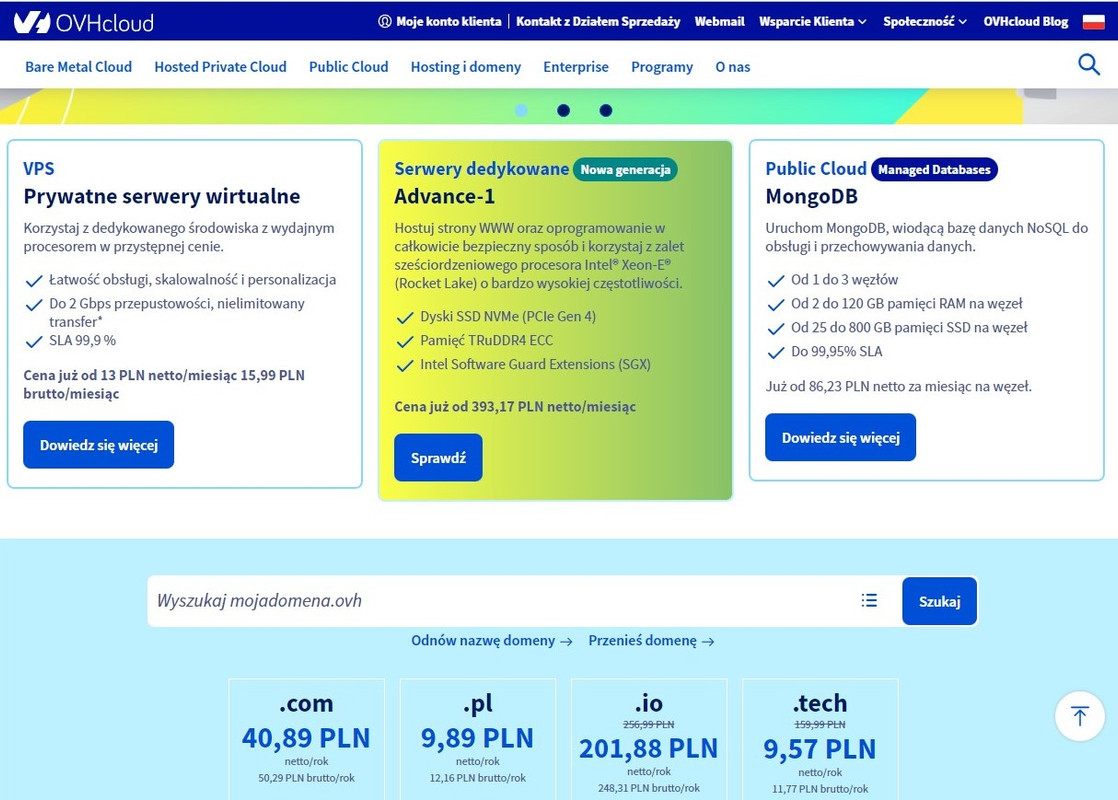Click Odnów nazwę domeny link
1118x800 pixels.
coord(491,640)
